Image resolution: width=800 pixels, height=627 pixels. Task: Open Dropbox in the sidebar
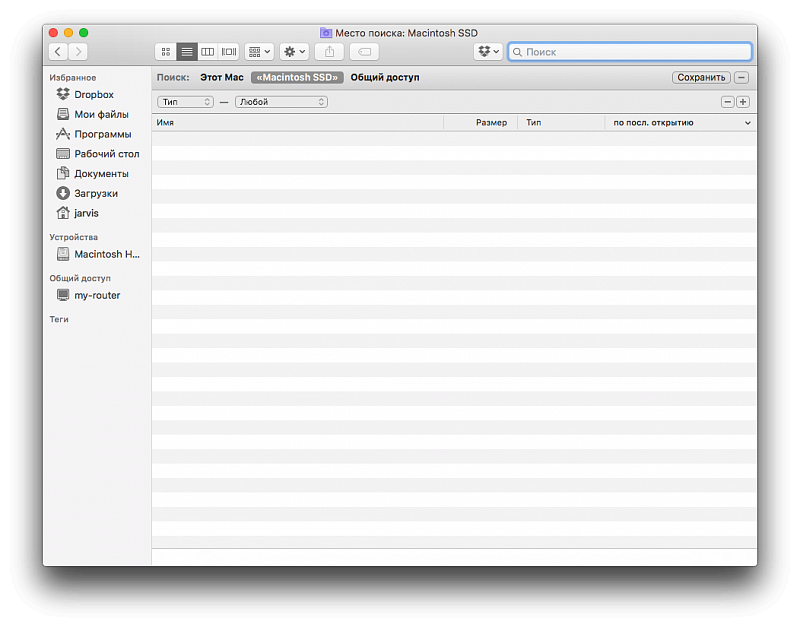(x=93, y=95)
